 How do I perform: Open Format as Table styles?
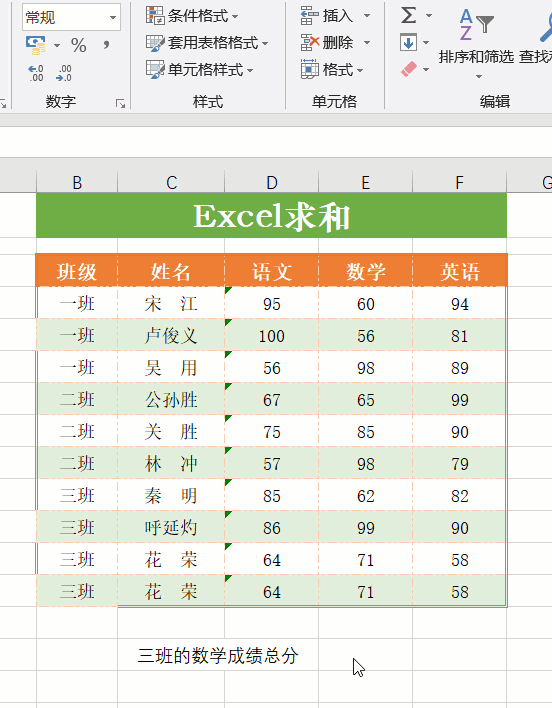[207, 43]
